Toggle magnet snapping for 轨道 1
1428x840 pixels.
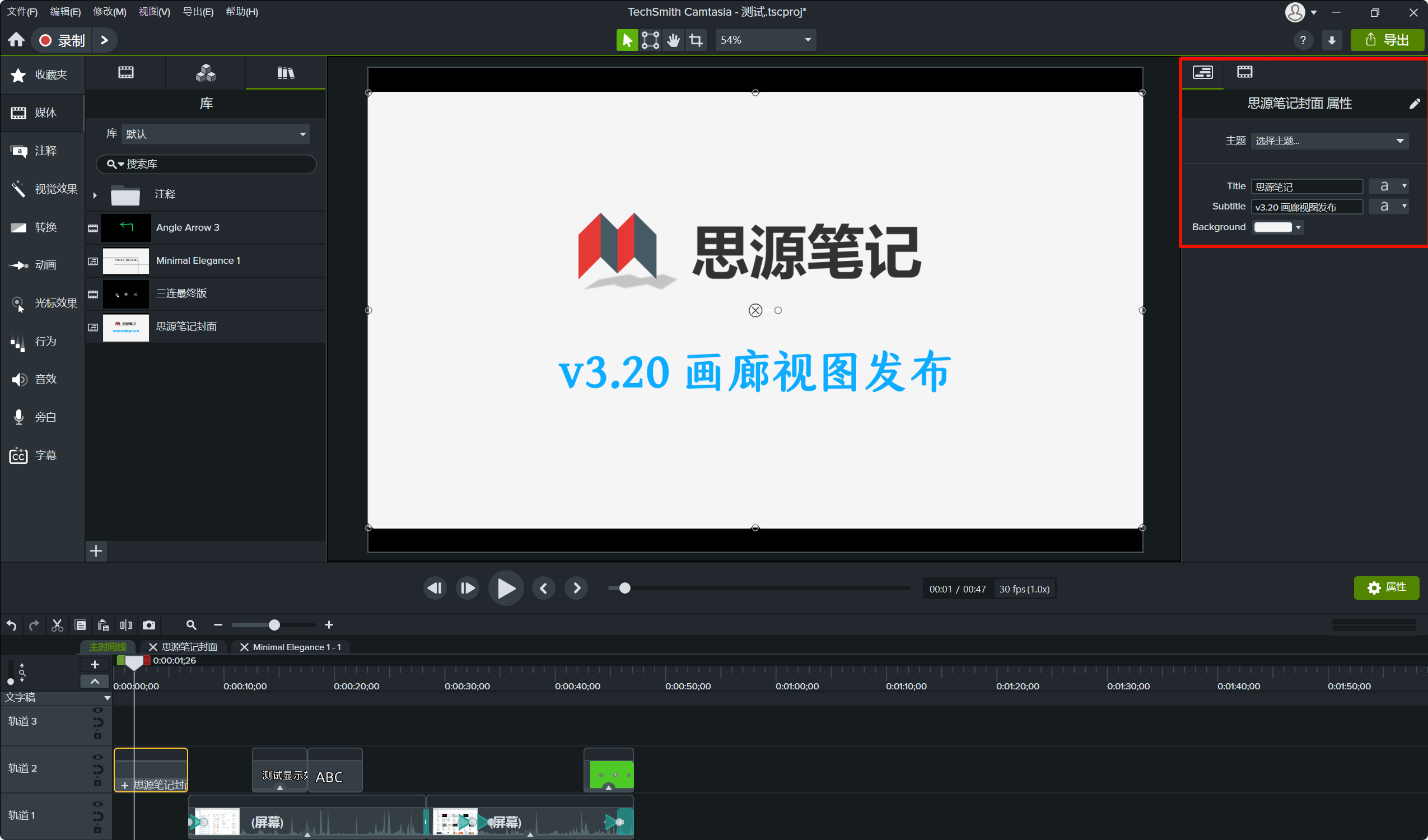tap(97, 816)
